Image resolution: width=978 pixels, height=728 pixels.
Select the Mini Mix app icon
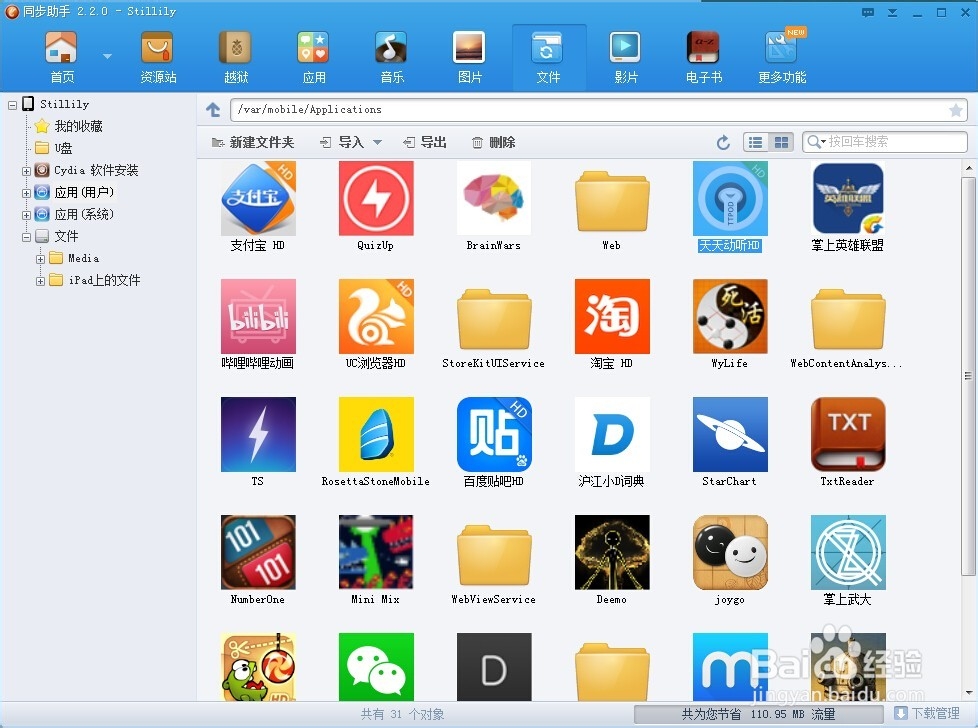[376, 552]
